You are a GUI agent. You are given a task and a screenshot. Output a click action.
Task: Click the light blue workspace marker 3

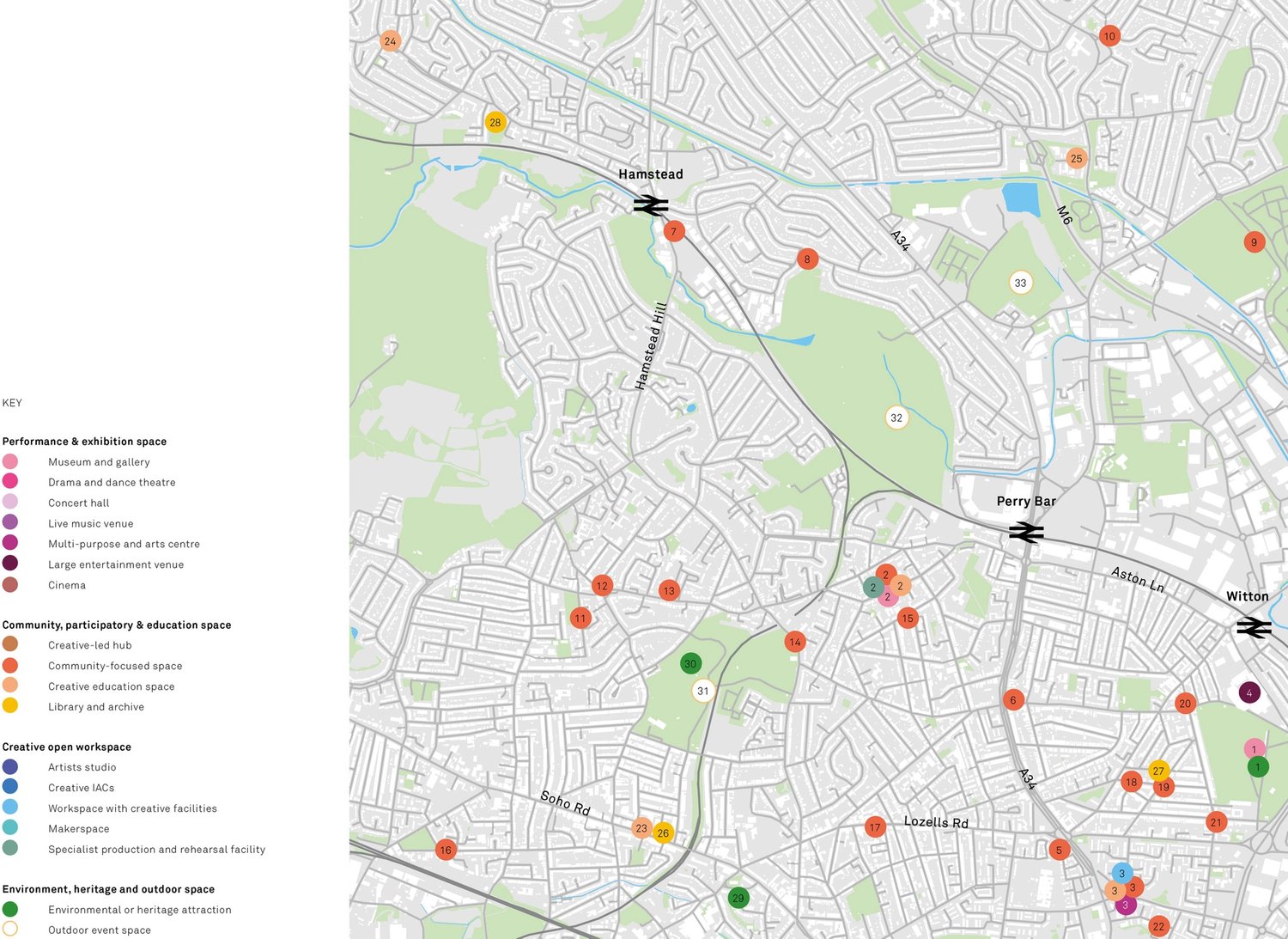(x=1121, y=874)
